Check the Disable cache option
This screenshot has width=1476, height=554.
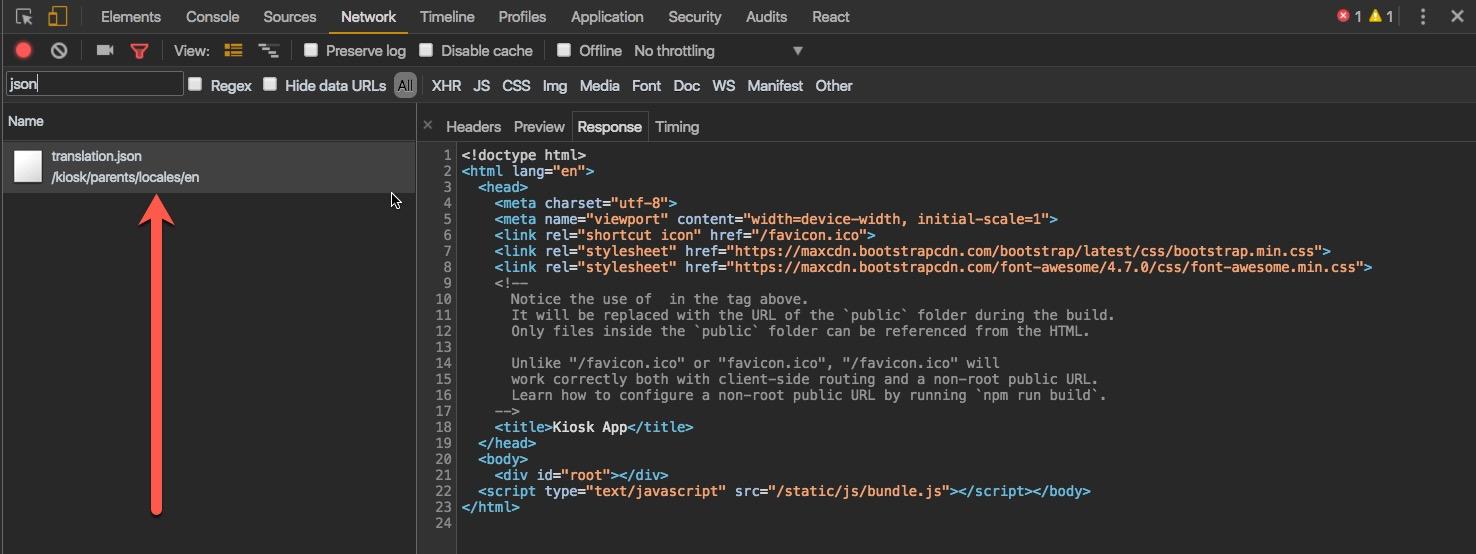426,50
